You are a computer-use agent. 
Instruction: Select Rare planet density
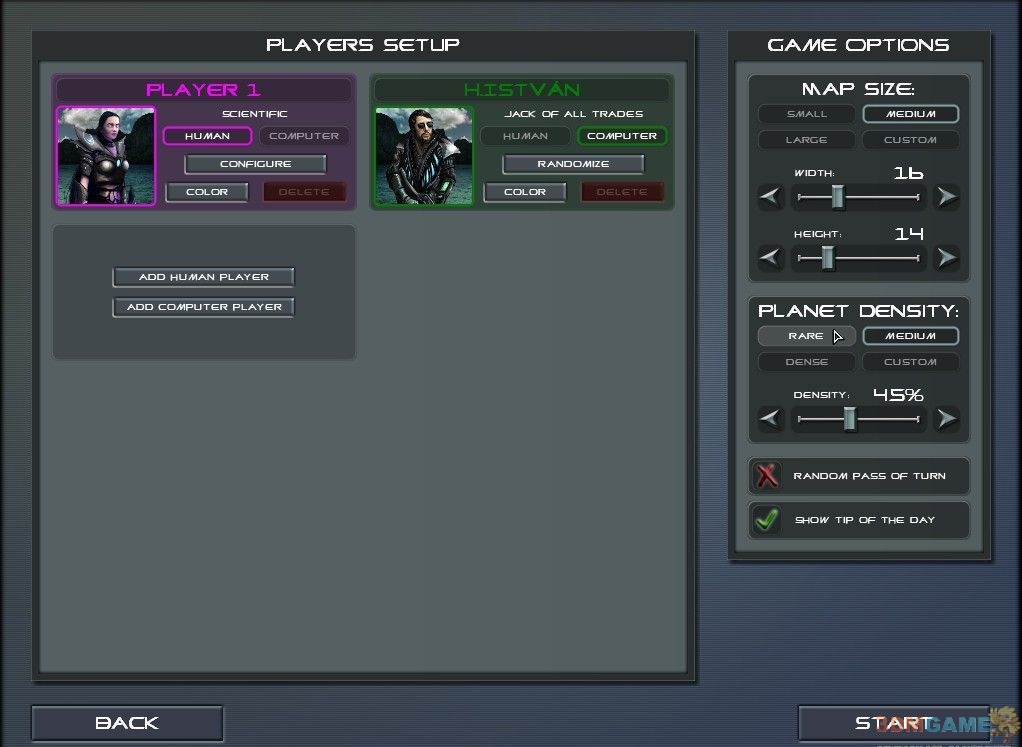pos(806,336)
